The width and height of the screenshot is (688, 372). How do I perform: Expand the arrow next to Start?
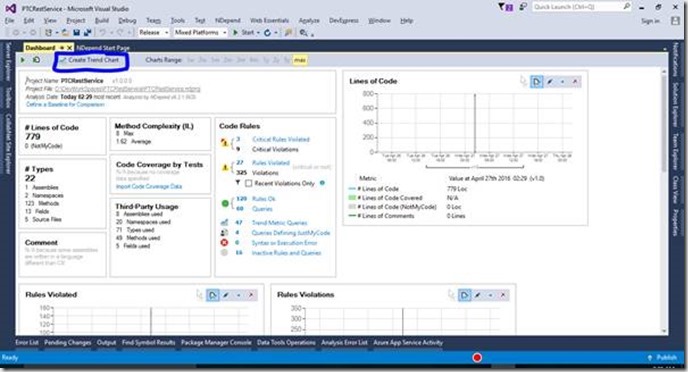258,33
